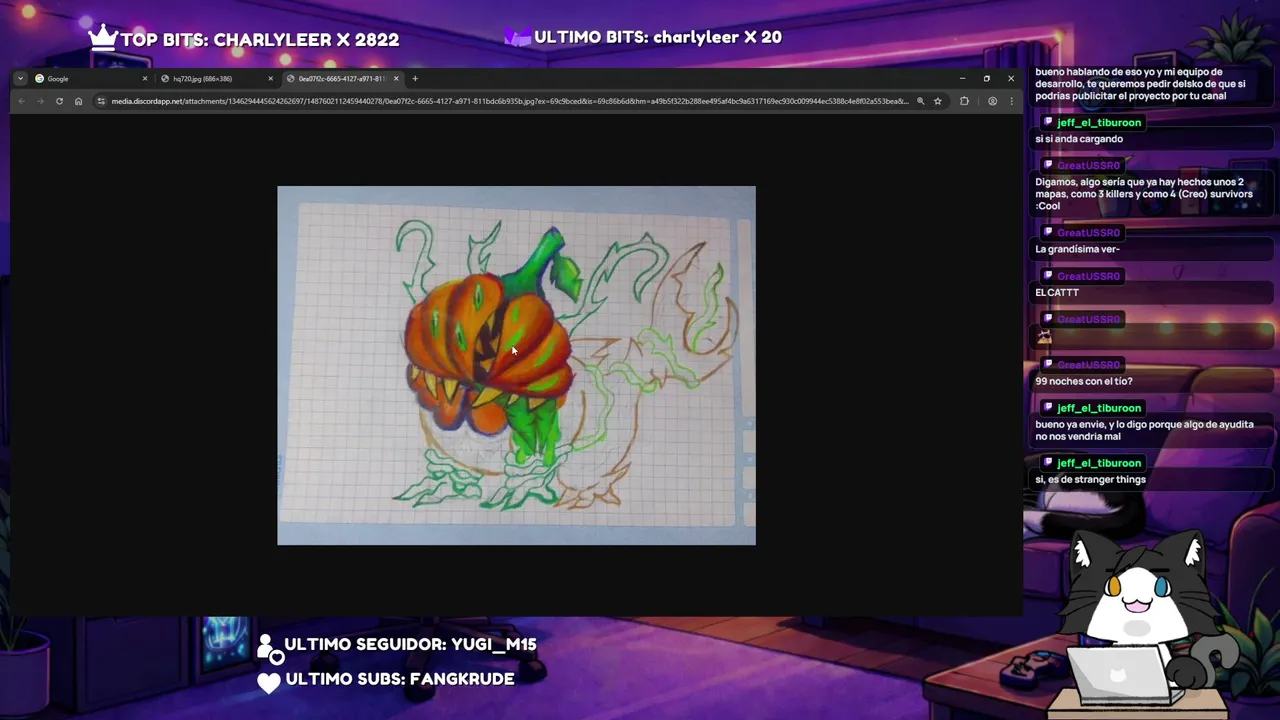Image resolution: width=1280 pixels, height=720 pixels.
Task: Close the Google tab
Action: click(x=144, y=79)
